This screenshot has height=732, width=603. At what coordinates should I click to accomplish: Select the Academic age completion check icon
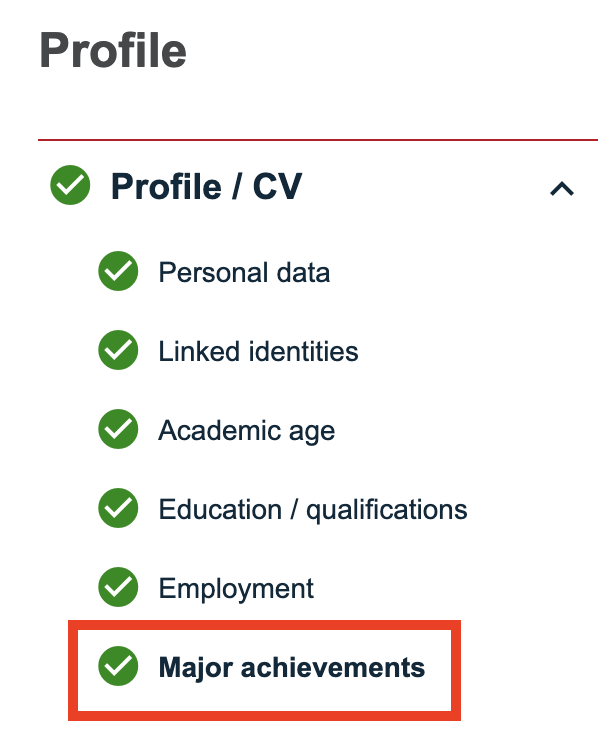pos(118,430)
